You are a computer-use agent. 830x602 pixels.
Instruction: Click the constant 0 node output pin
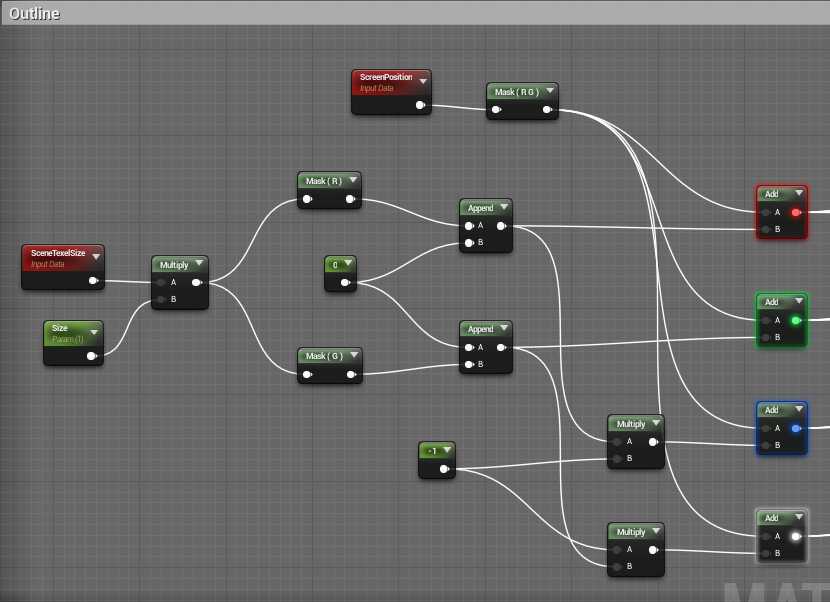click(x=345, y=283)
